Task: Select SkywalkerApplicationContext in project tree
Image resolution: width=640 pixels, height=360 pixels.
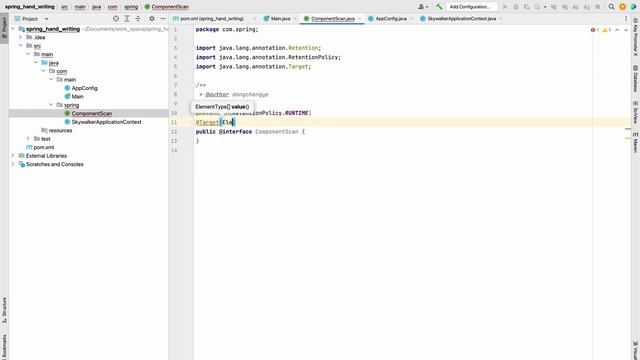Action: point(107,122)
